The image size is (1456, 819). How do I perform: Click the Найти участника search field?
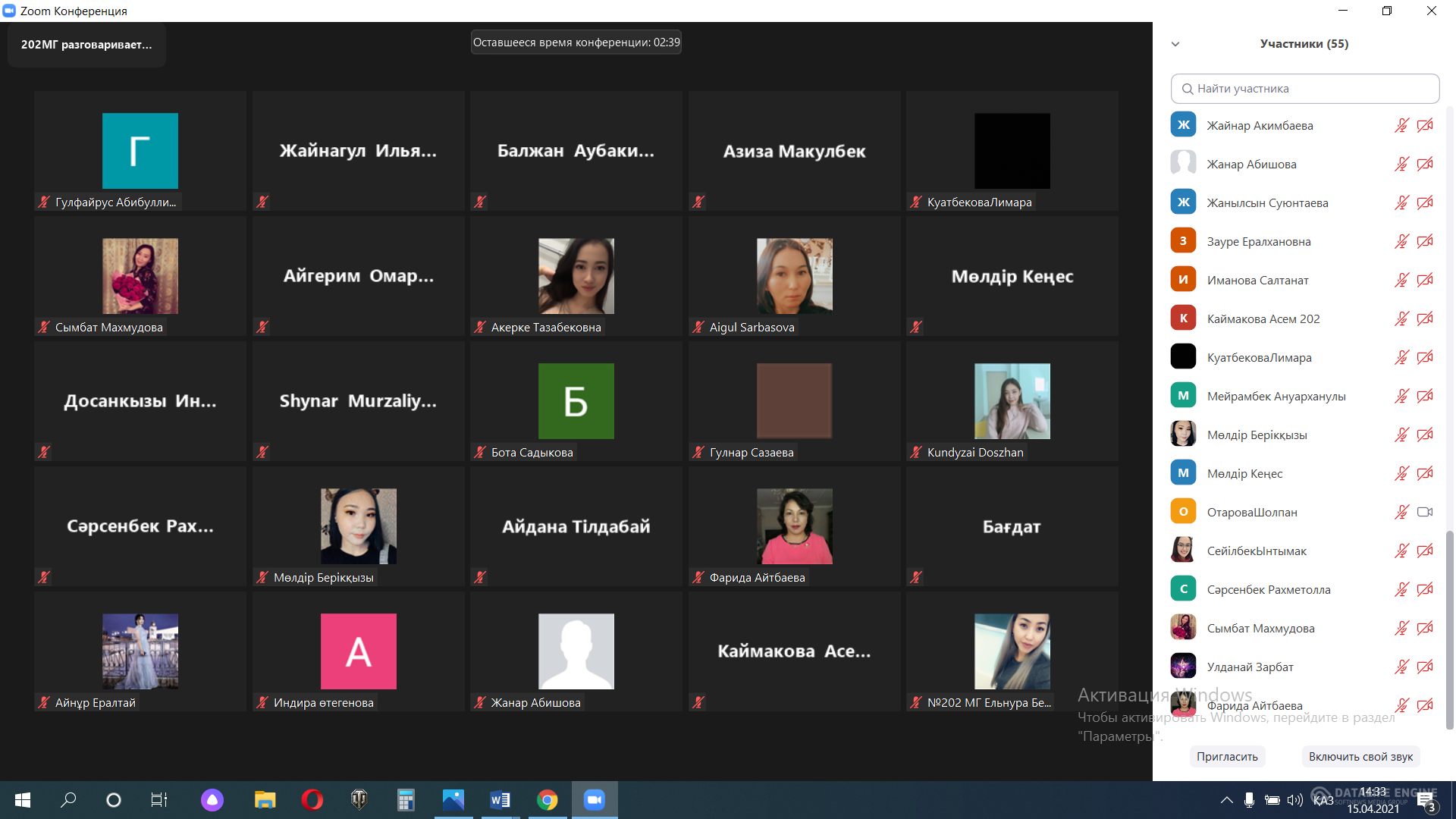[1304, 89]
